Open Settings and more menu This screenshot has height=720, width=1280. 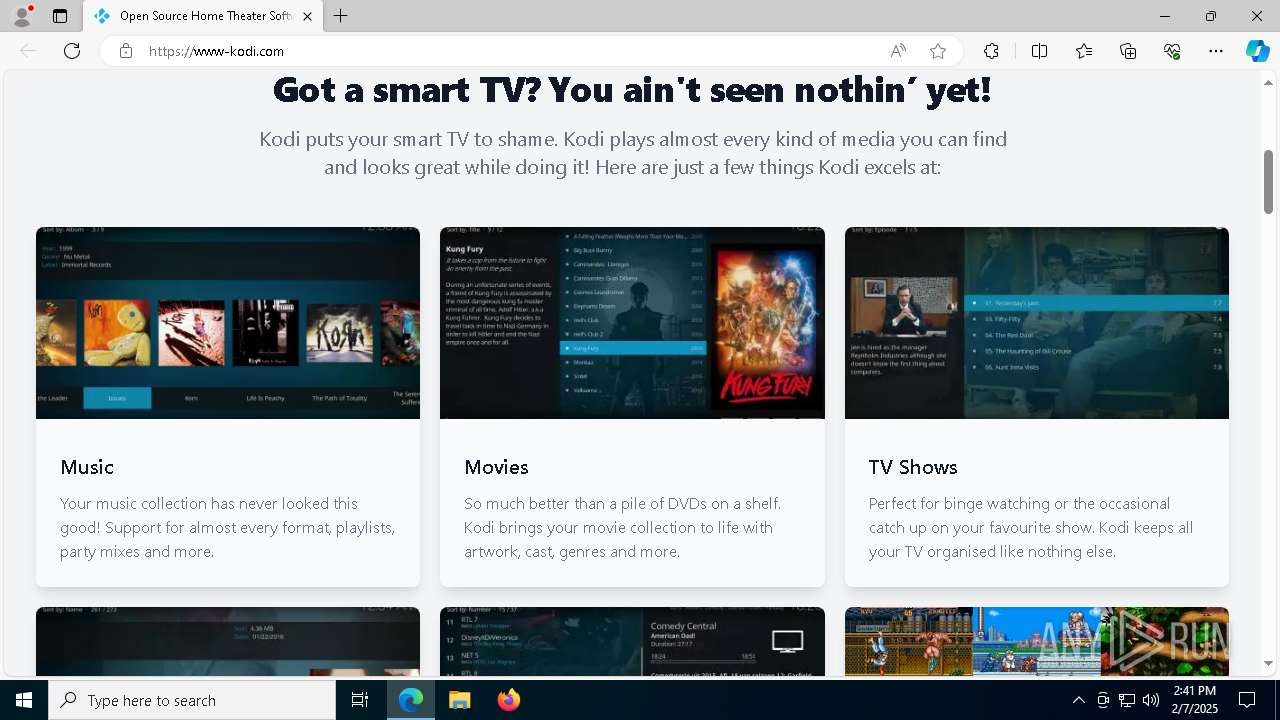(x=1216, y=51)
